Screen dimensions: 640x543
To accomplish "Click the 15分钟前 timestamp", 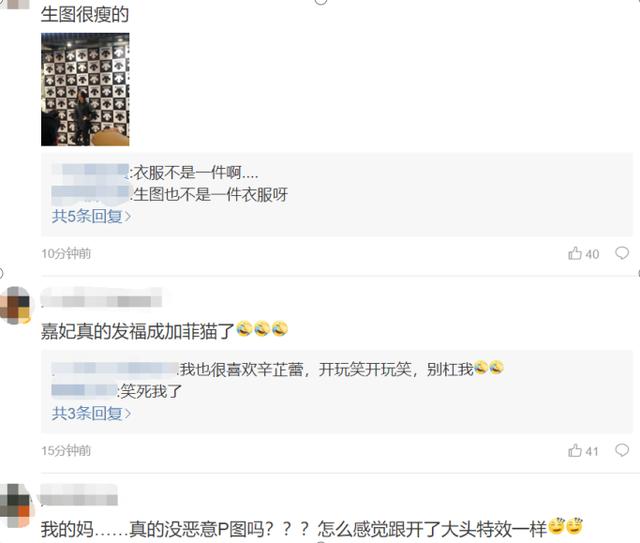I will pos(66,451).
